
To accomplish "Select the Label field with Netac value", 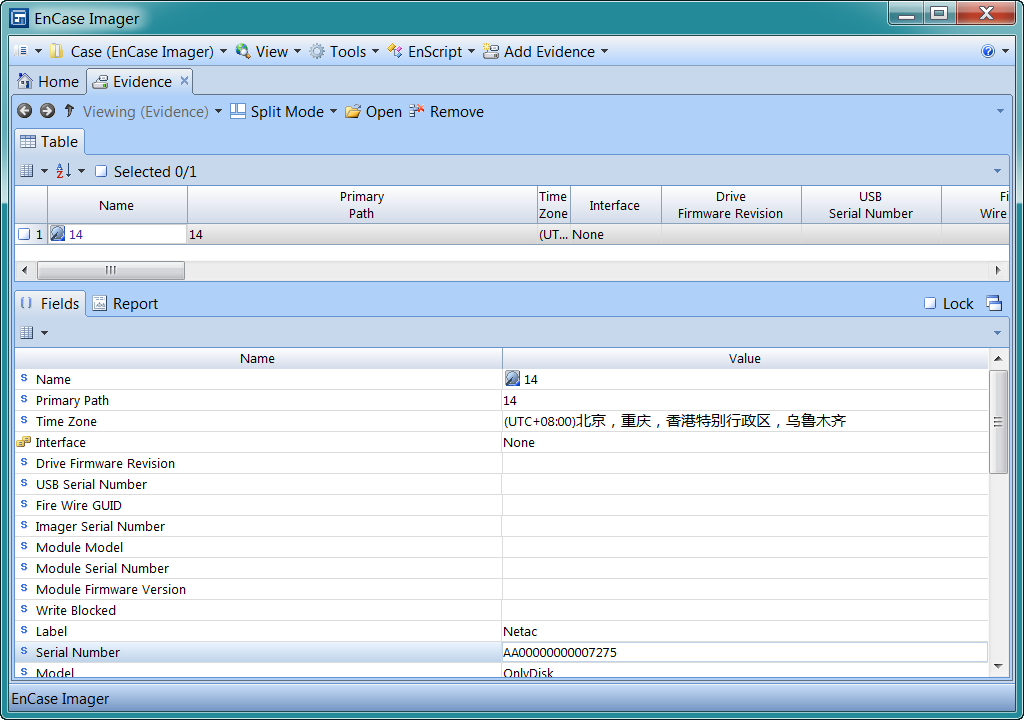I will tap(502, 631).
